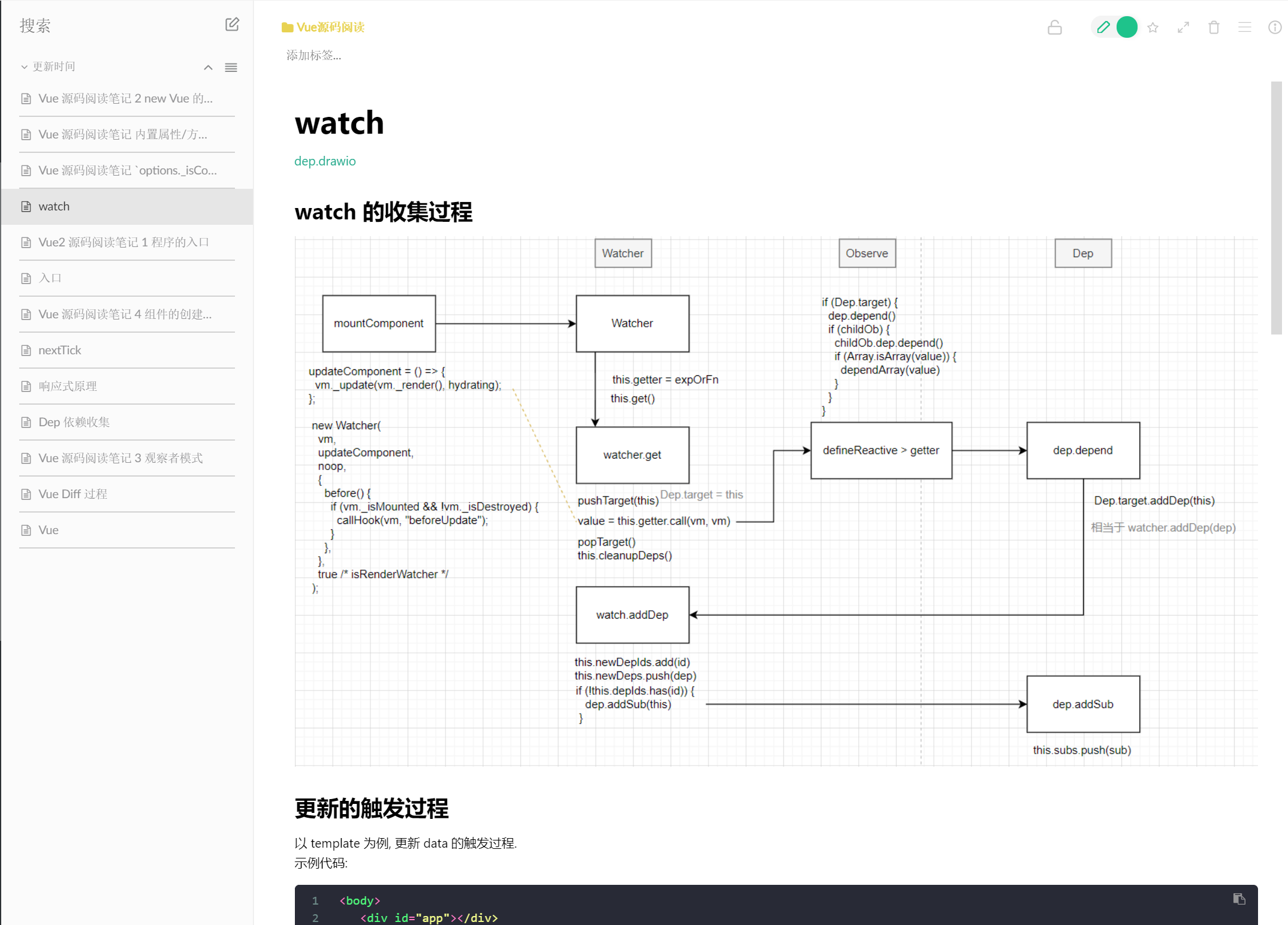Click the unlock padlock icon
Image resolution: width=1288 pixels, height=925 pixels.
coord(1054,28)
